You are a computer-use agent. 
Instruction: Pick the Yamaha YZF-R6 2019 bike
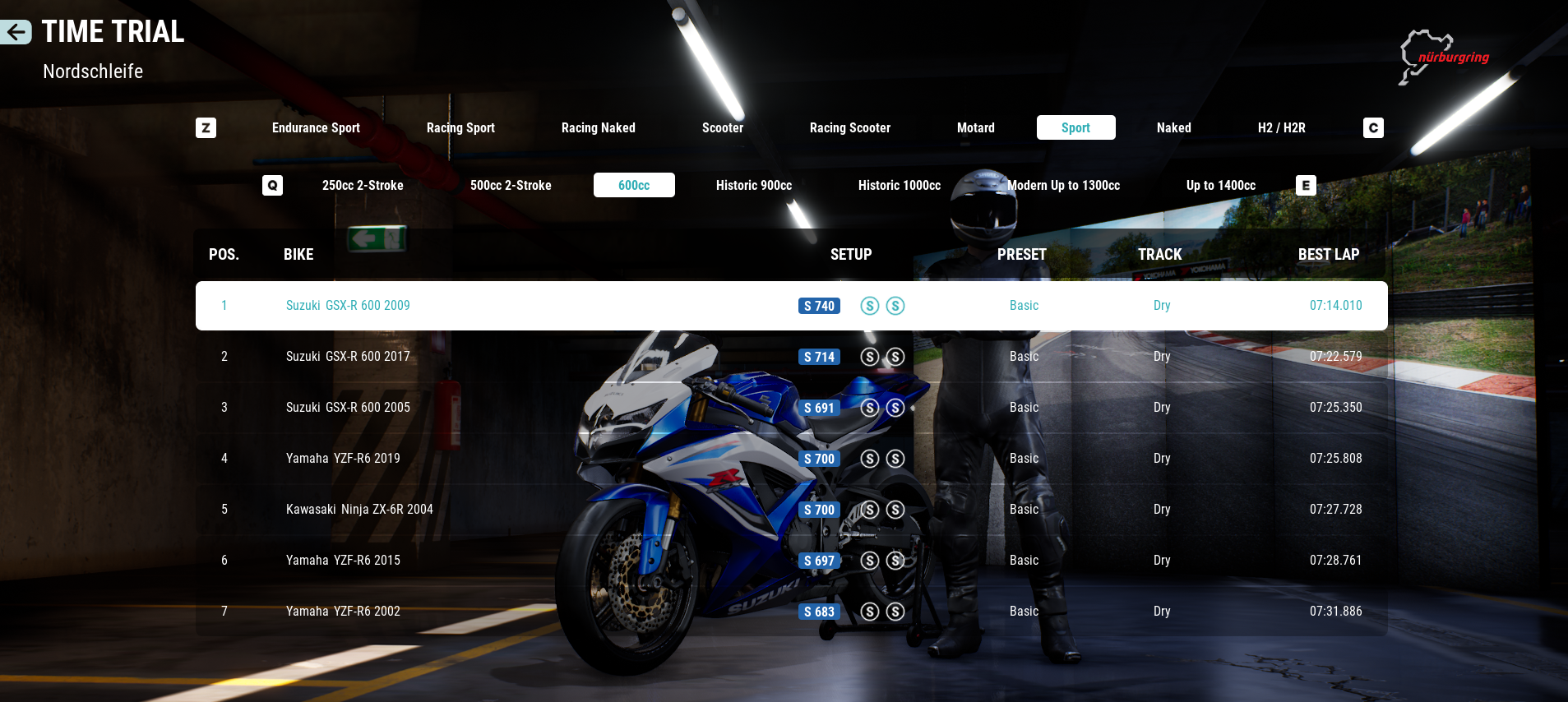click(792, 459)
